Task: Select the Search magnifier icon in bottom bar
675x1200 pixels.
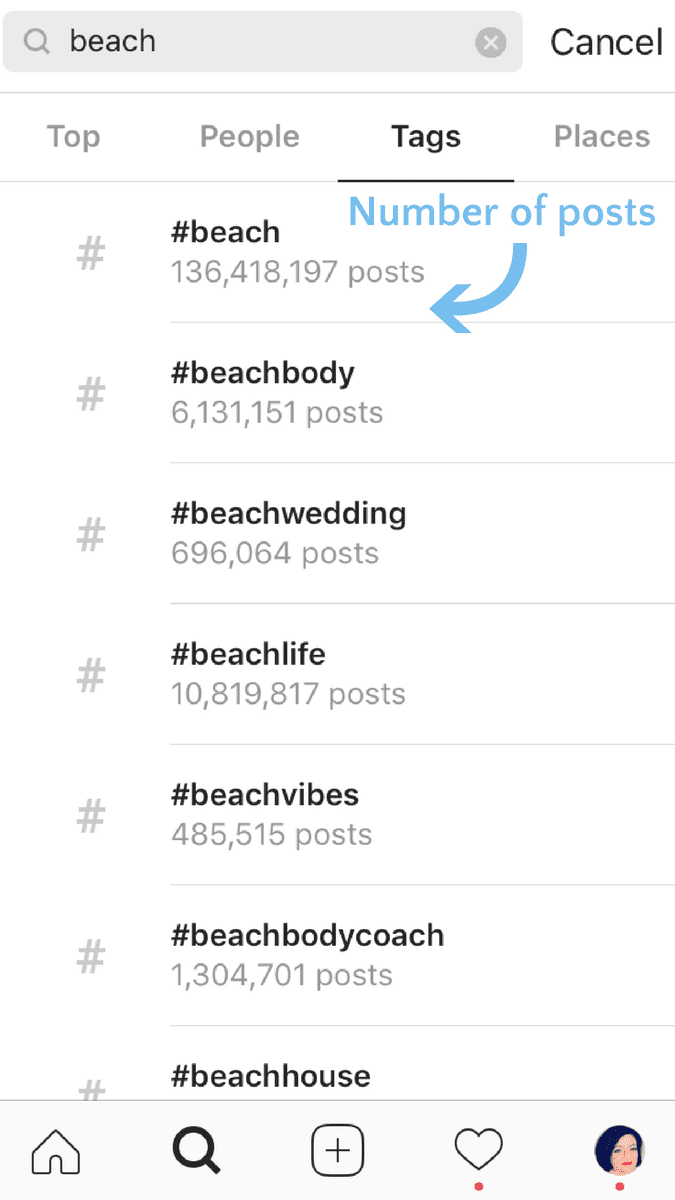Action: [196, 1150]
